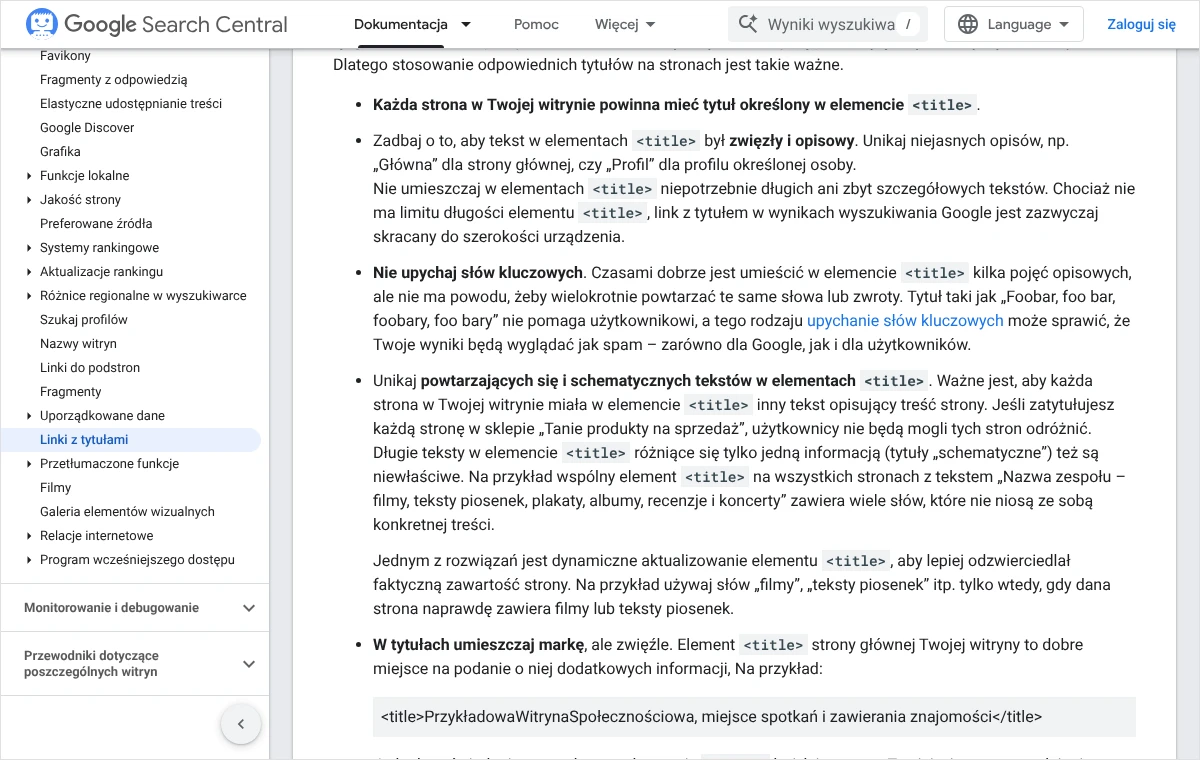Image resolution: width=1200 pixels, height=760 pixels.
Task: Open upychanie słów kluczowych link
Action: click(x=905, y=320)
